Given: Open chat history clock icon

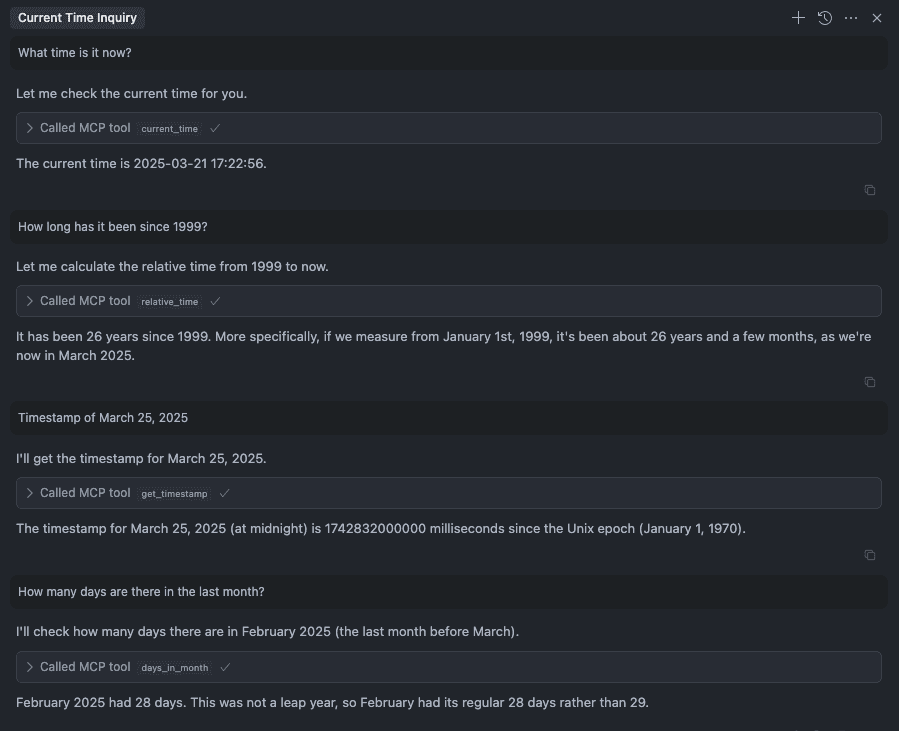Looking at the screenshot, I should pos(824,18).
